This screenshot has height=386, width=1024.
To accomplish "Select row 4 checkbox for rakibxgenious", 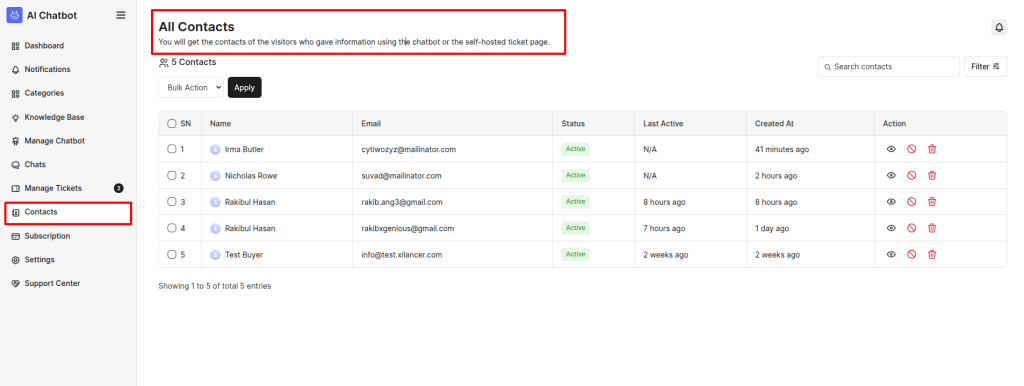I will (172, 228).
